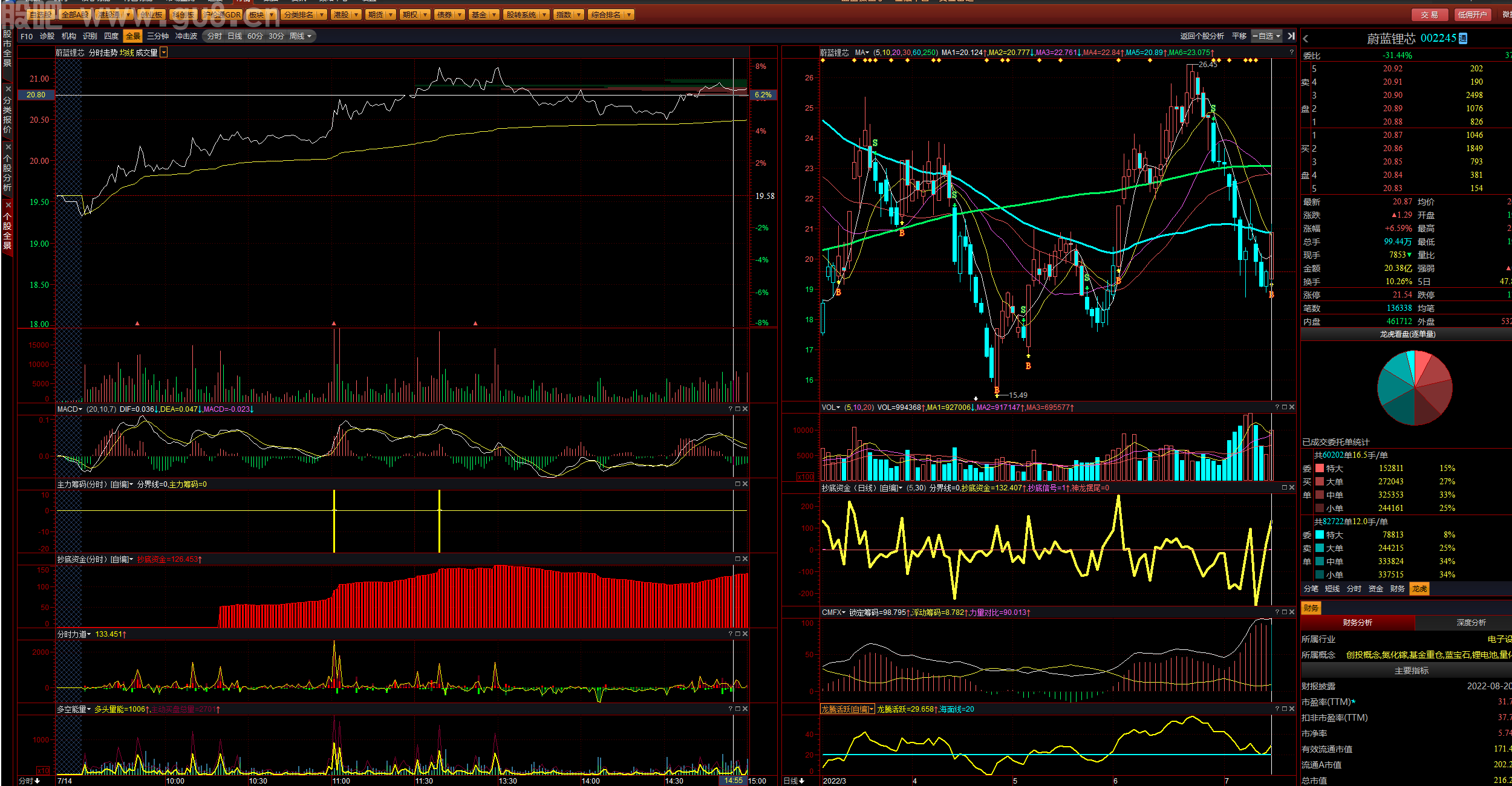Close the 分时力道 panel
The width and height of the screenshot is (1512, 786).
[745, 634]
